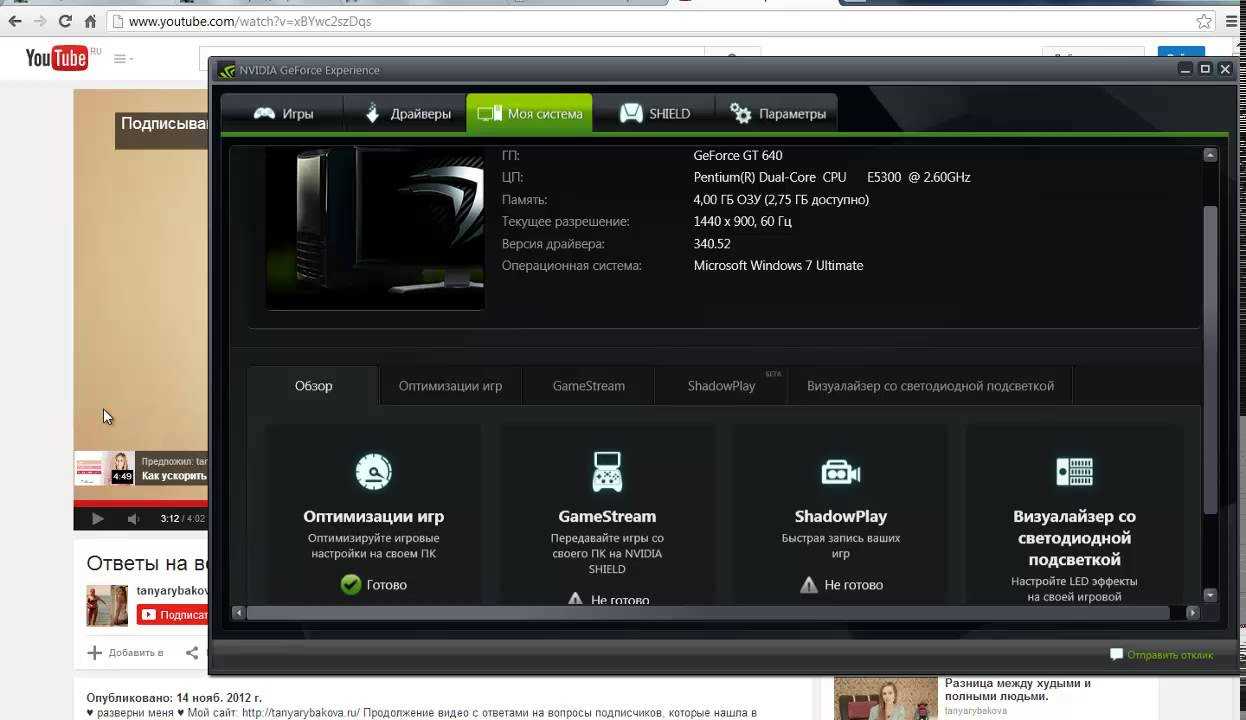Screen dimensions: 1246x720
Task: Click the NVIDIA system PC image
Action: coord(375,228)
